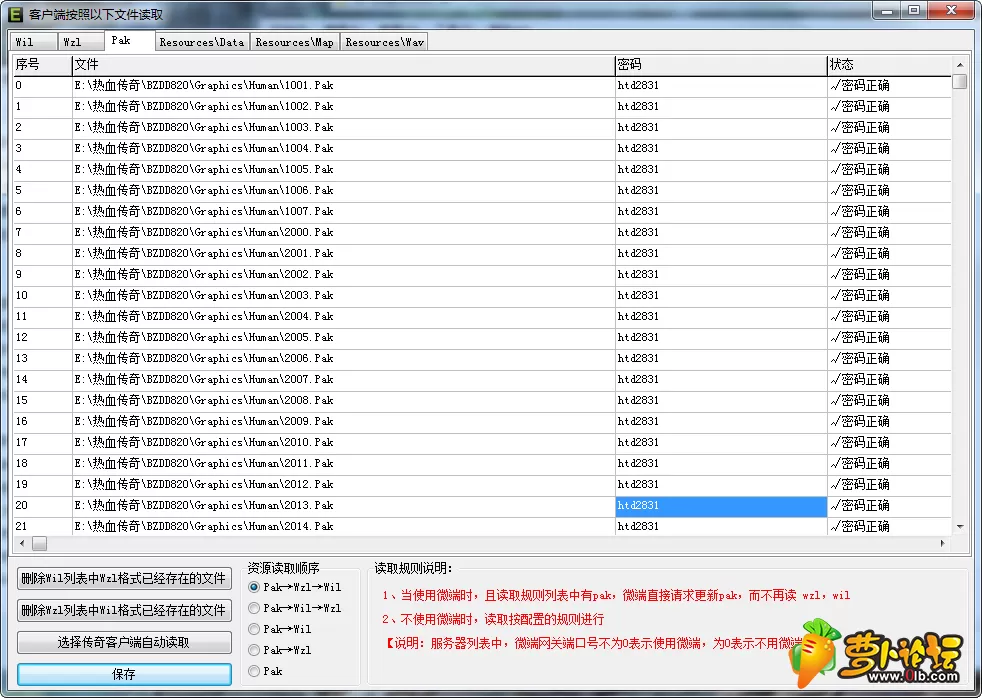Click the horizontal scrollbar left arrow
982x698 pixels.
(x=22, y=543)
